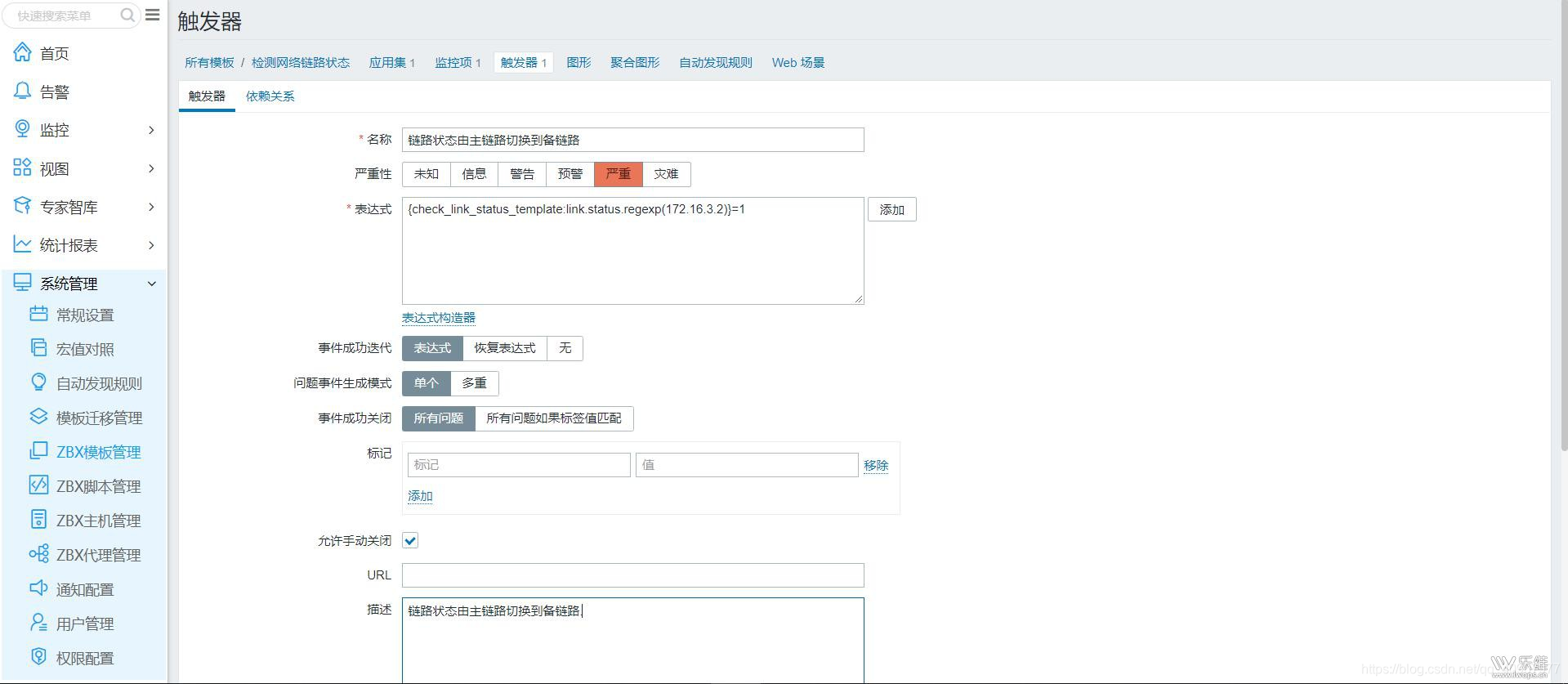Expand the 专家智库 menu chevron

pyautogui.click(x=151, y=207)
